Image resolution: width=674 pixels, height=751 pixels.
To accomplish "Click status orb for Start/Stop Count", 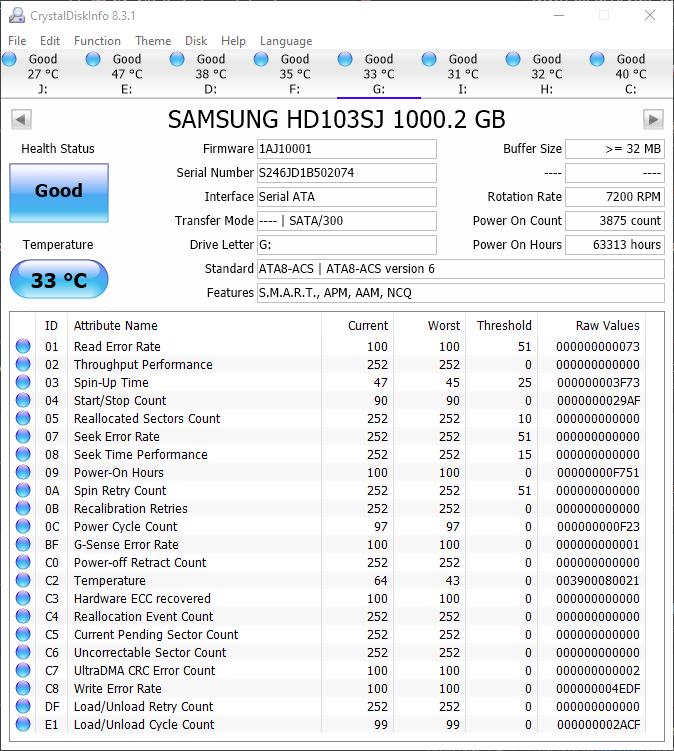I will [x=23, y=400].
